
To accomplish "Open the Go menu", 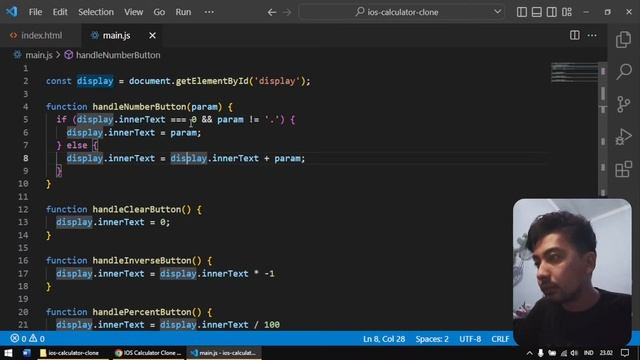I will pyautogui.click(x=159, y=12).
